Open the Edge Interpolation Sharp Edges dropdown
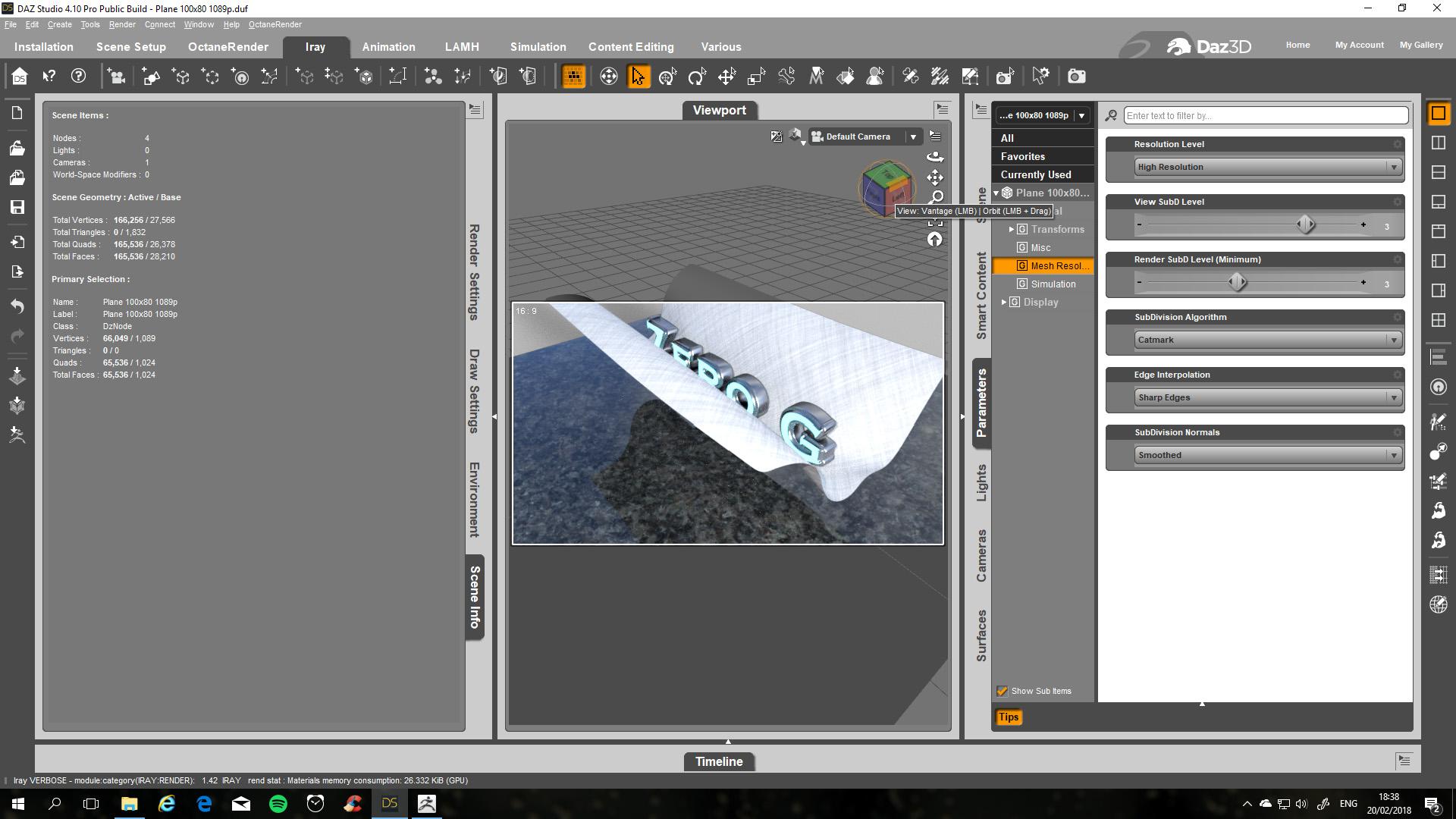The height and width of the screenshot is (819, 1456). [1266, 397]
